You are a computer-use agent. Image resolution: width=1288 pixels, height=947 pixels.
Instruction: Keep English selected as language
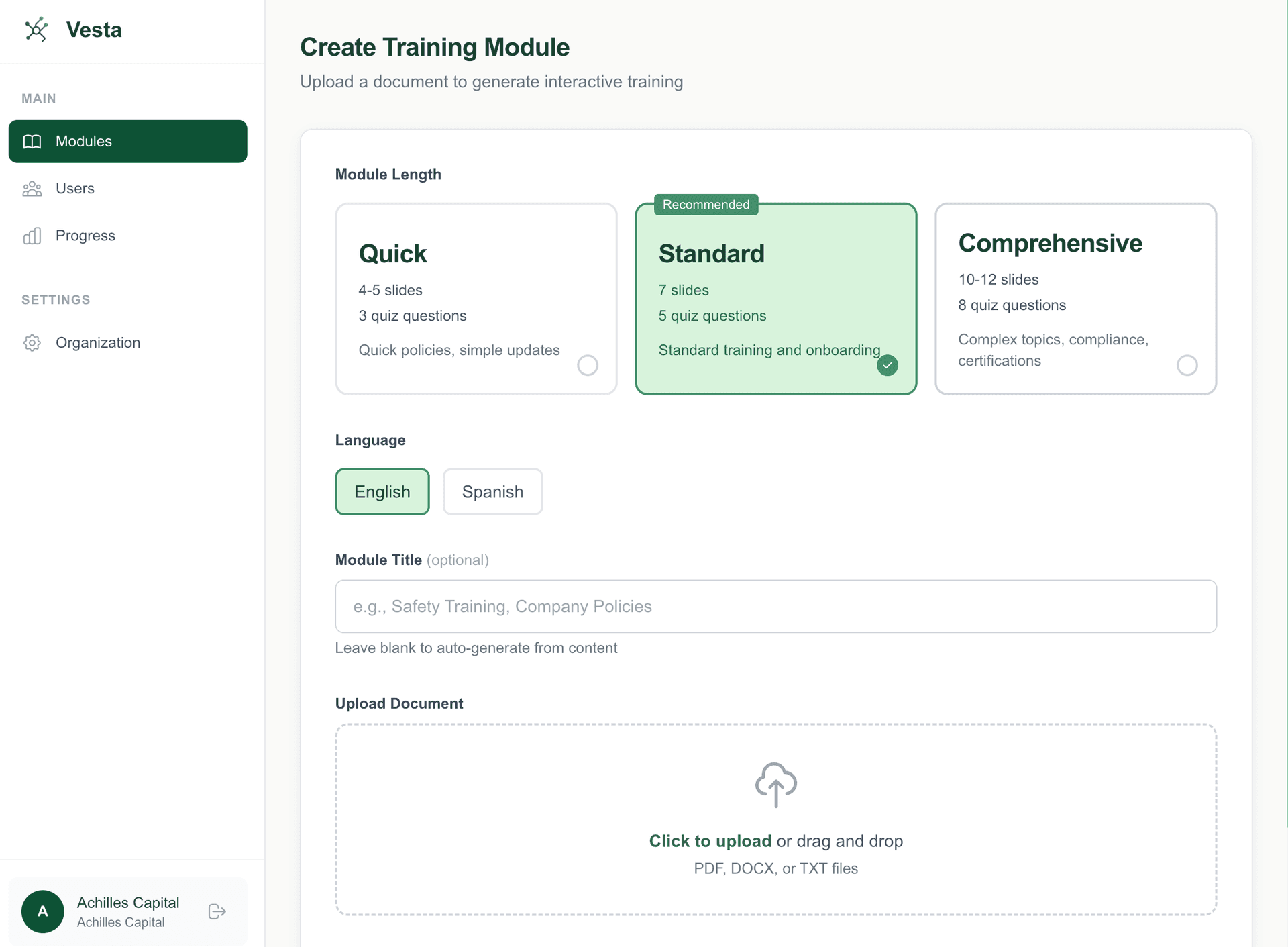(x=382, y=491)
